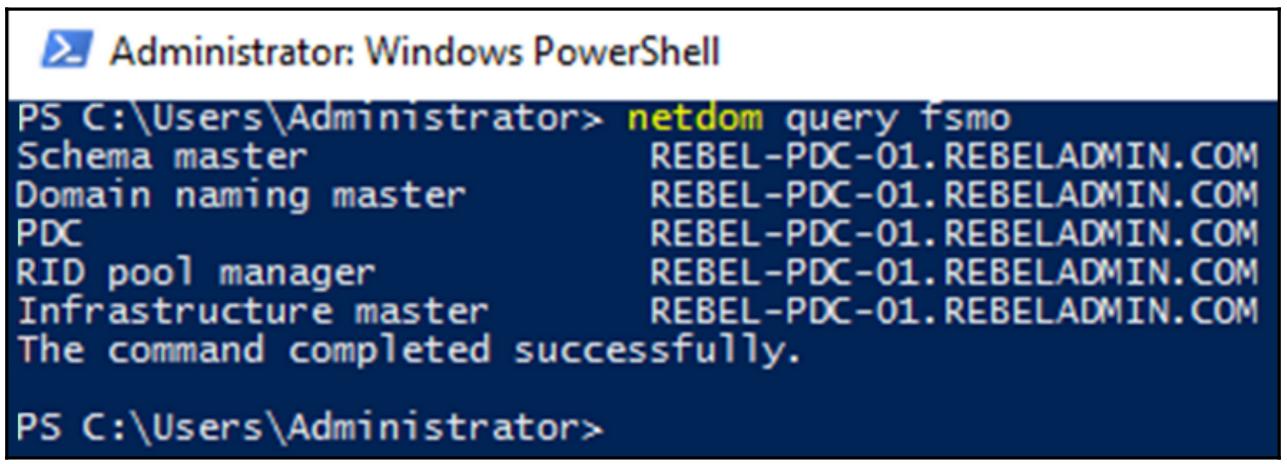Image resolution: width=1287 pixels, height=464 pixels.
Task: Click the server name beside RID pool manager
Action: pos(952,271)
